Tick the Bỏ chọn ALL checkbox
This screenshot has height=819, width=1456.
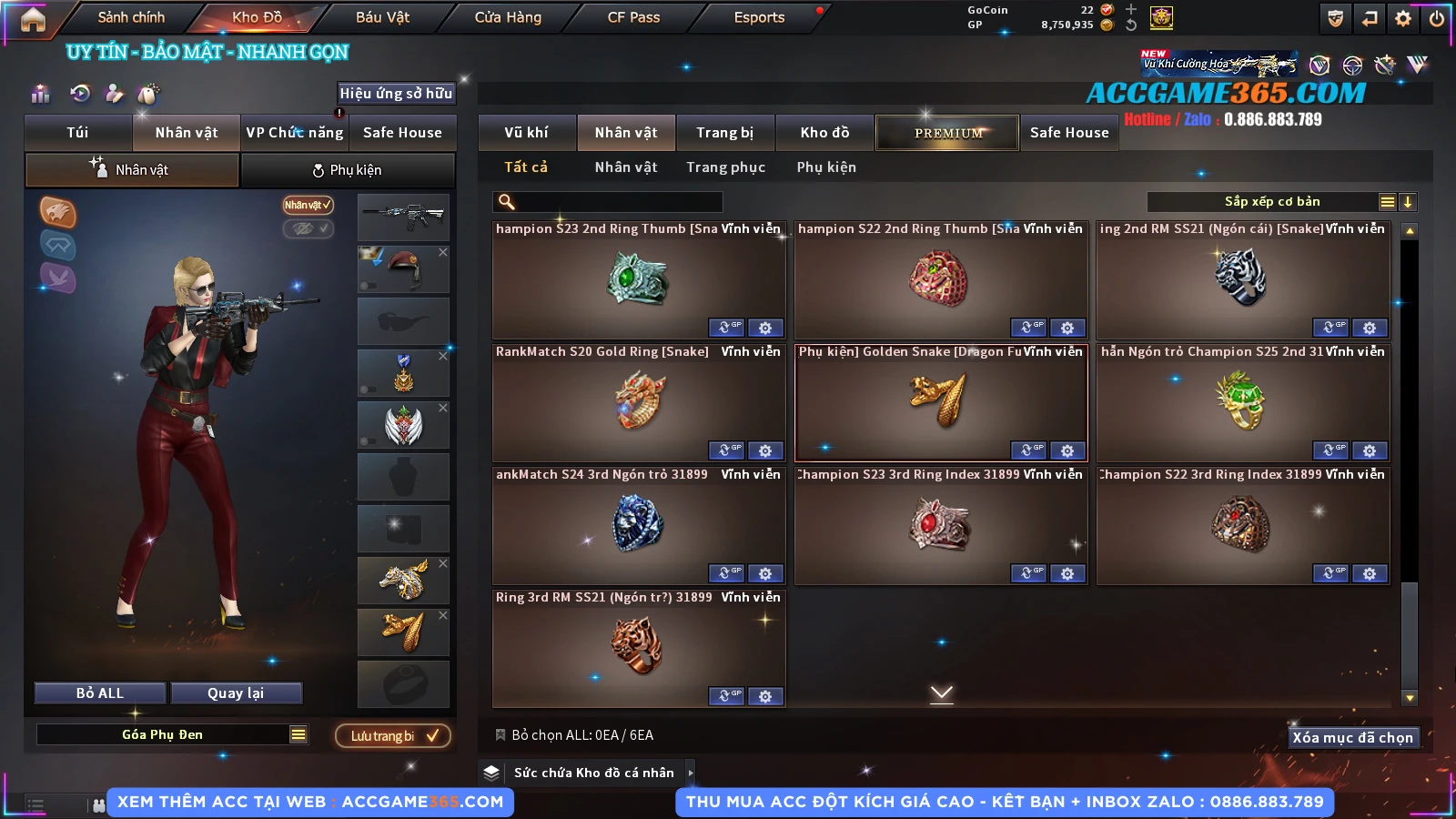(x=500, y=734)
